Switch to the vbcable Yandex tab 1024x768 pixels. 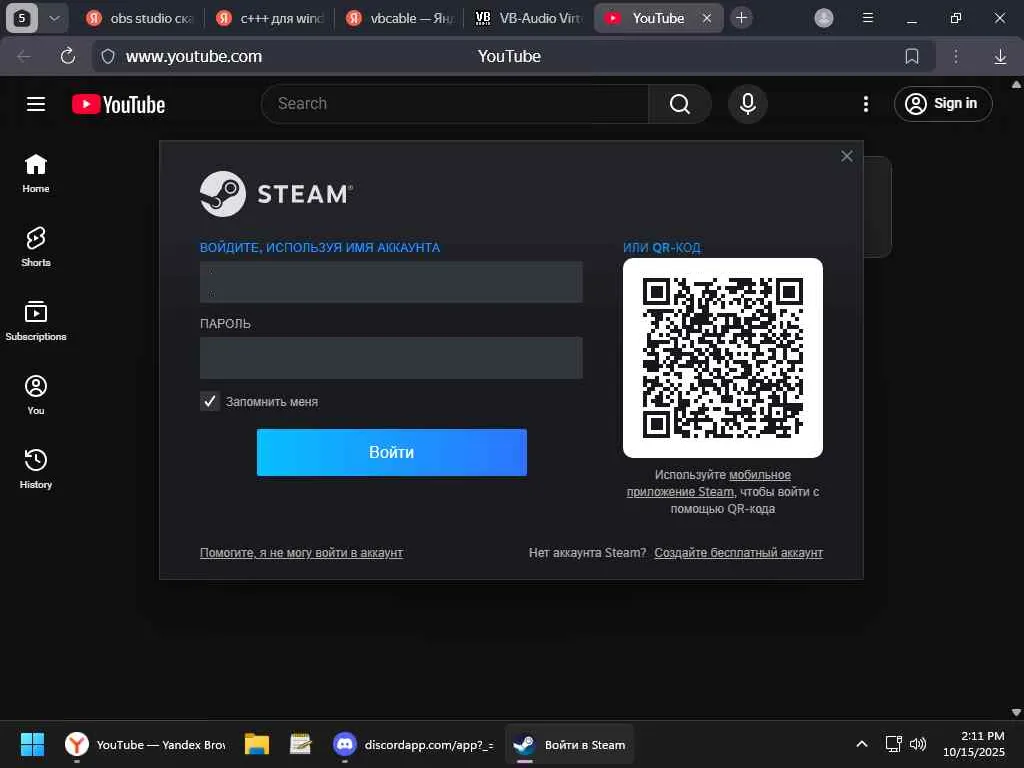(400, 18)
